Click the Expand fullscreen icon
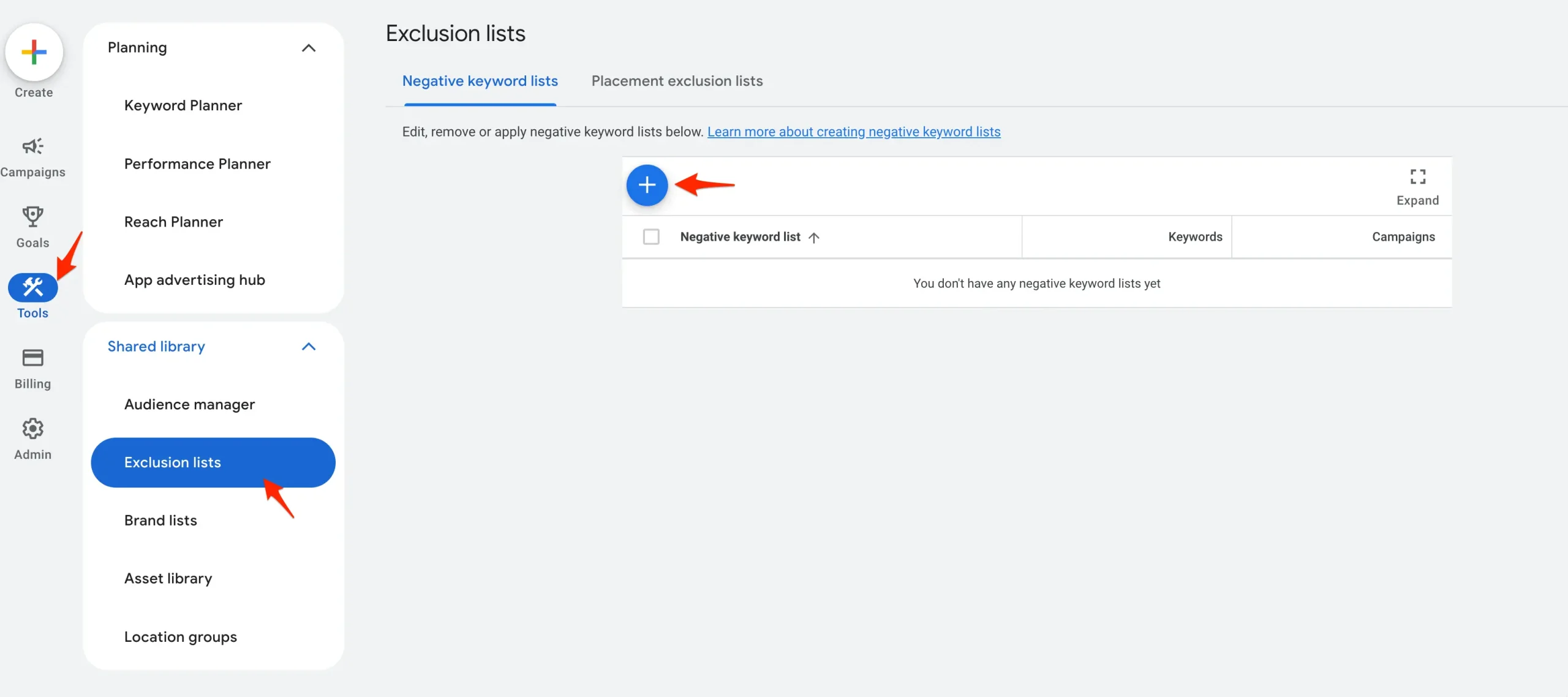The height and width of the screenshot is (697, 1568). click(1417, 177)
